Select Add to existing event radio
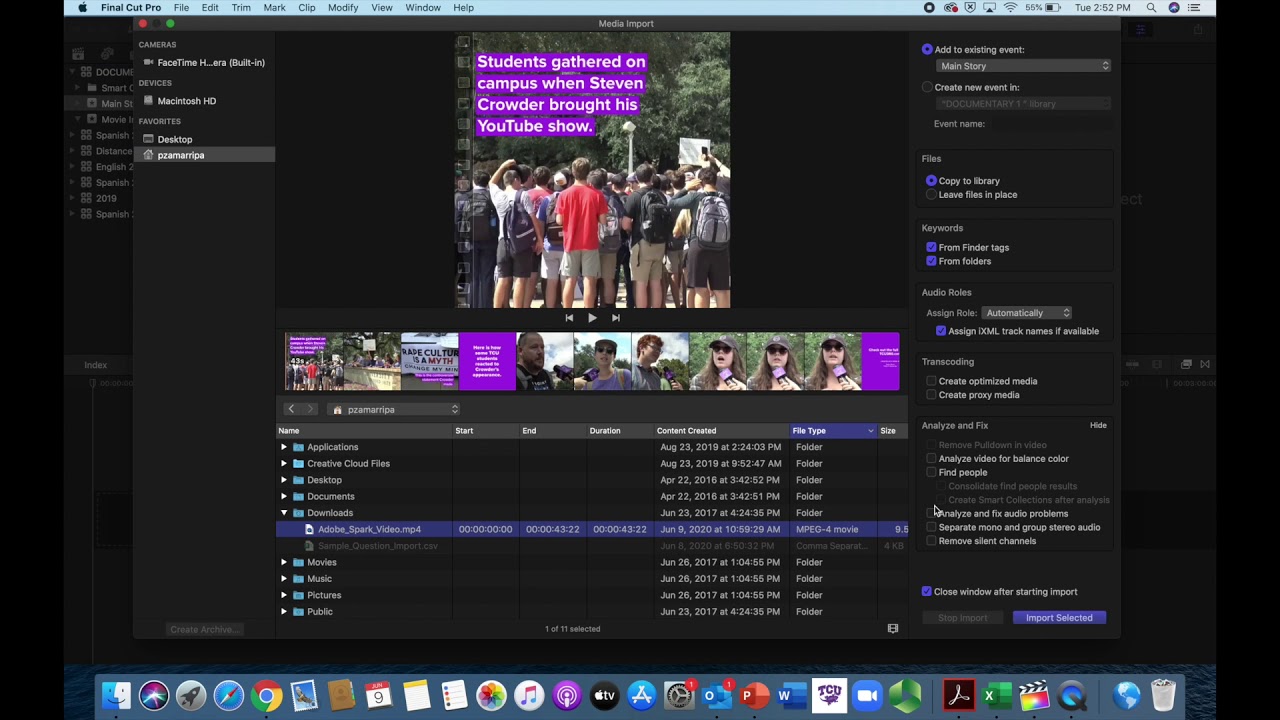Image resolution: width=1280 pixels, height=720 pixels. [x=927, y=49]
